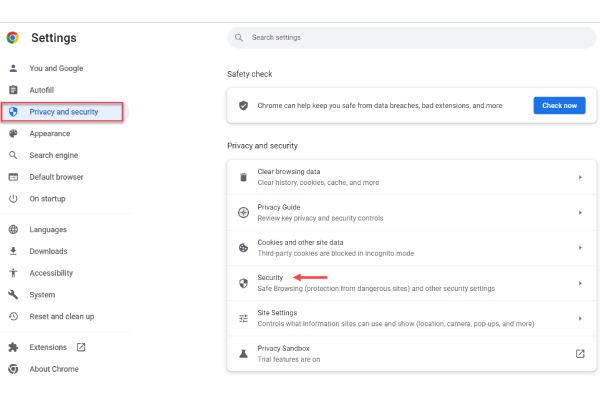Click the external link icon next to Extensions
Image resolution: width=600 pixels, height=400 pixels.
(81, 347)
